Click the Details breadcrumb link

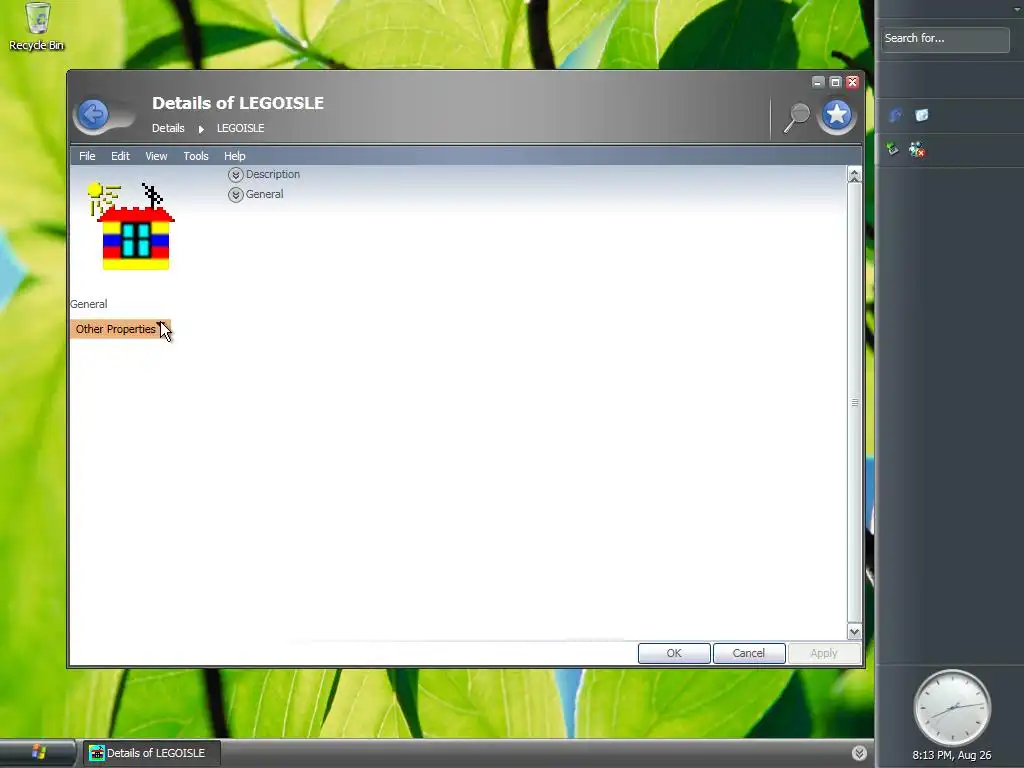pos(168,128)
